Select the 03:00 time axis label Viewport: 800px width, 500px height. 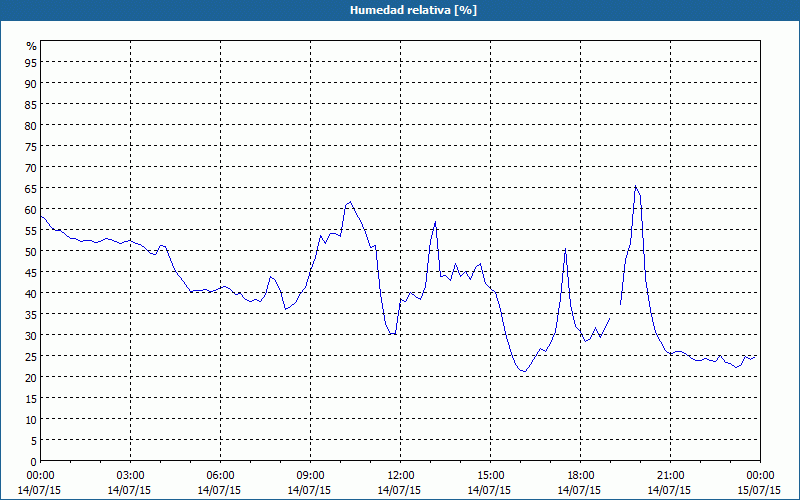(x=130, y=476)
